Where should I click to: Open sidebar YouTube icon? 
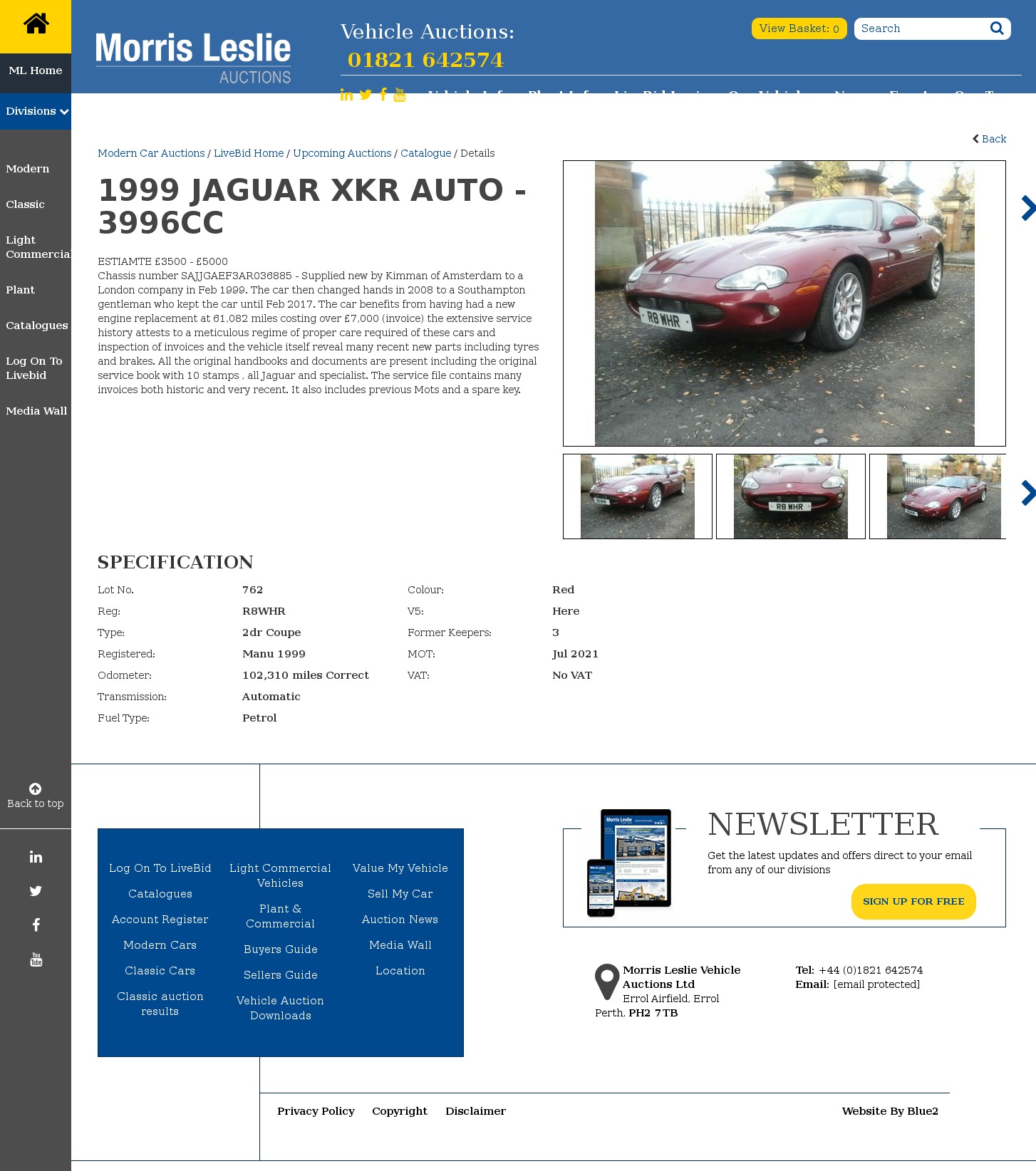36,959
